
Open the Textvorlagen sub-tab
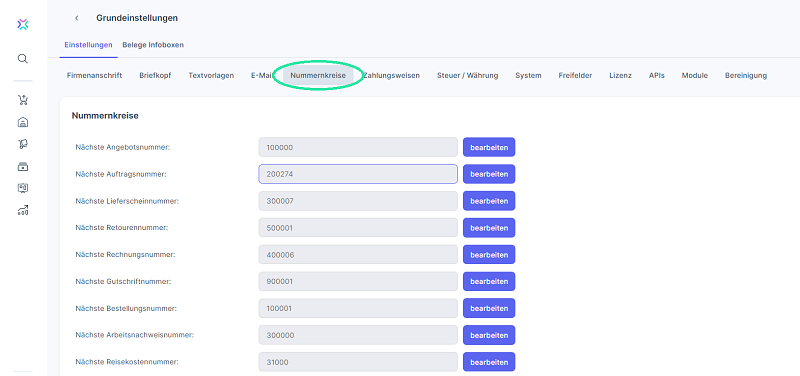211,76
